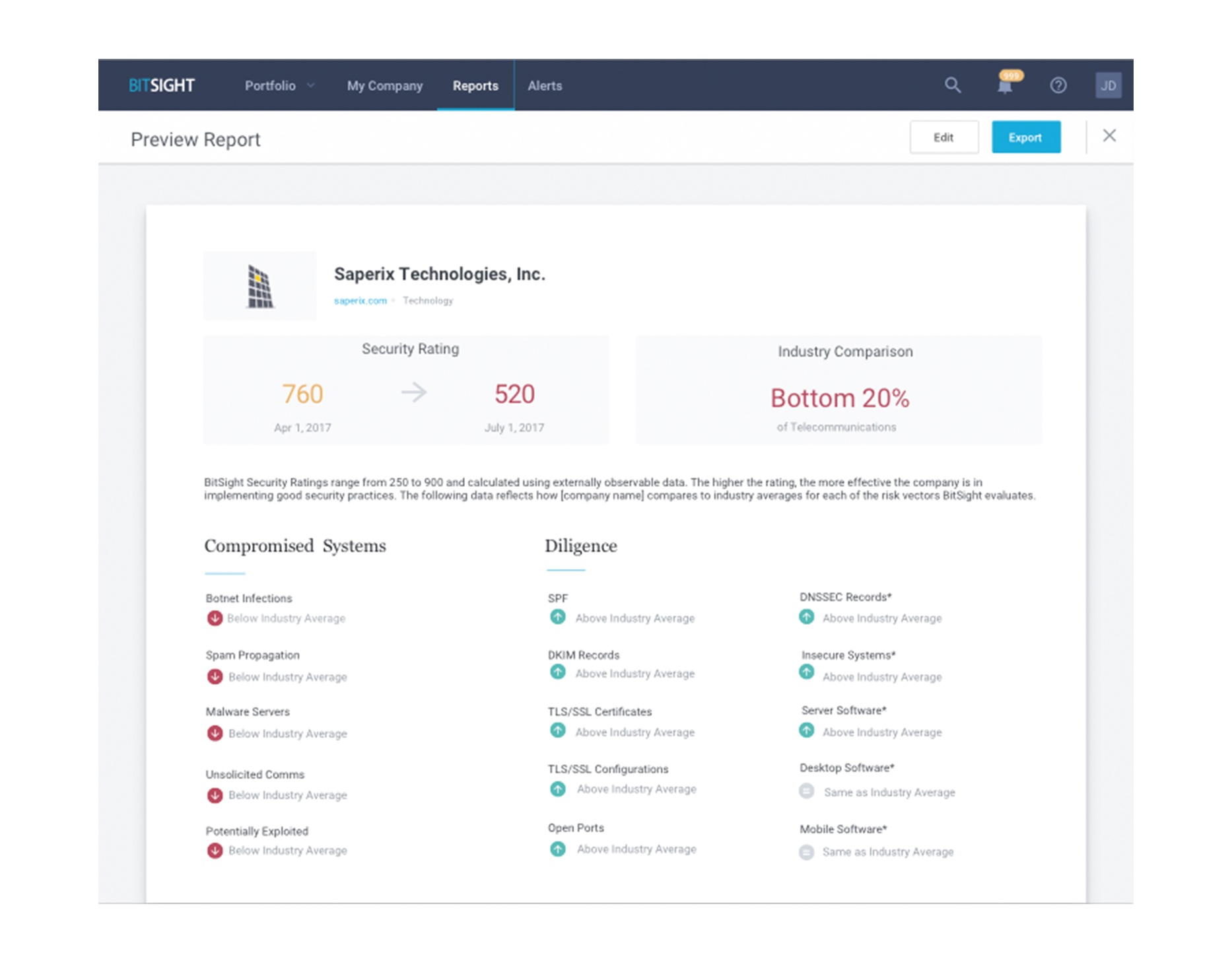Click the 520 security rating value
This screenshot has height=957, width=1232.
(x=514, y=394)
